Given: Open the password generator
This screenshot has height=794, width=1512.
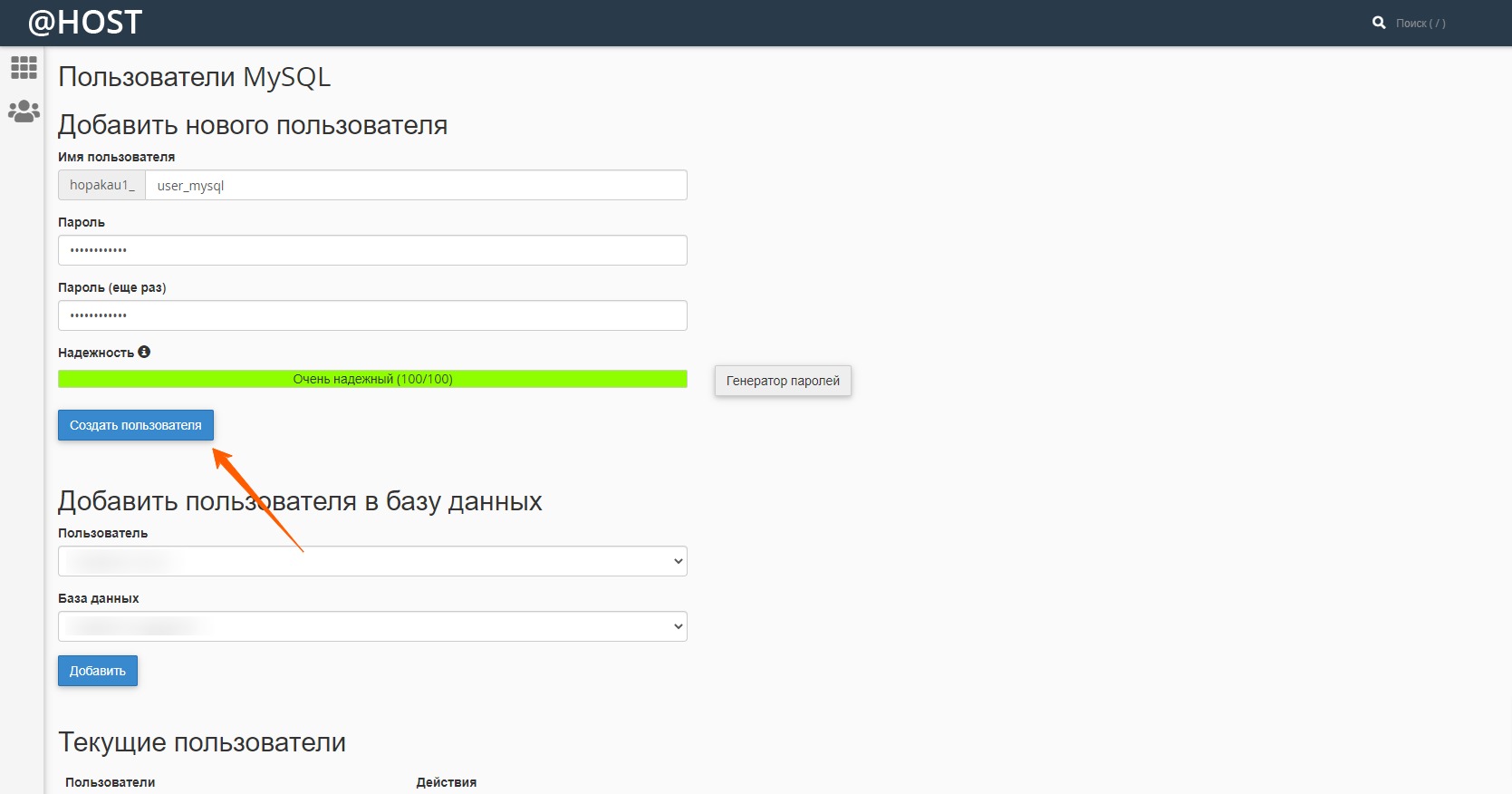Looking at the screenshot, I should pos(783,381).
